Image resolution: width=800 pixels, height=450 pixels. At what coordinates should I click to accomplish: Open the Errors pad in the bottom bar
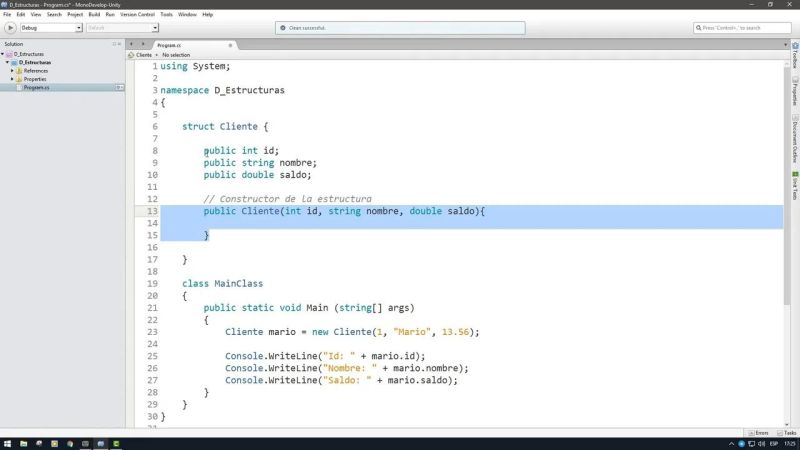759,433
